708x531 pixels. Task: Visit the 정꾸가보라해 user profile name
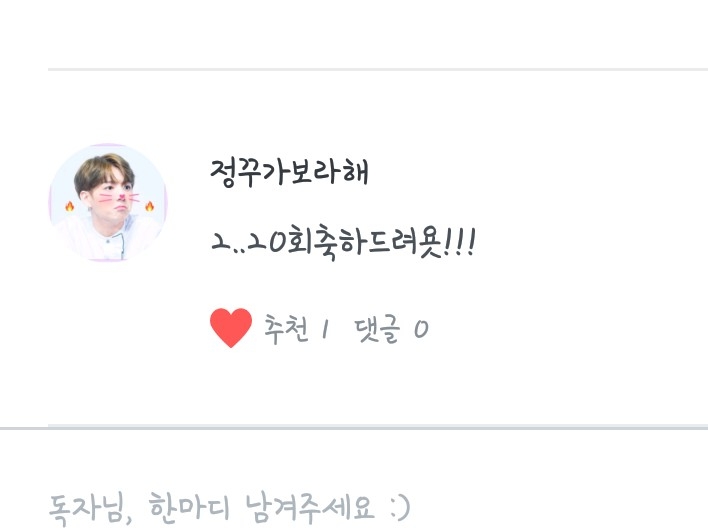tap(289, 172)
